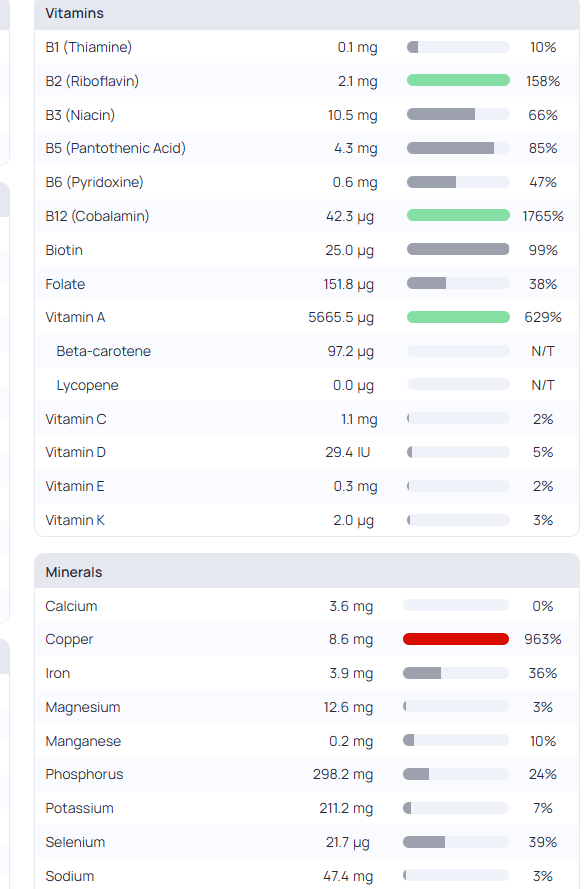588x889 pixels.
Task: Click the B3 (Niacin) progress bar
Action: click(x=458, y=115)
